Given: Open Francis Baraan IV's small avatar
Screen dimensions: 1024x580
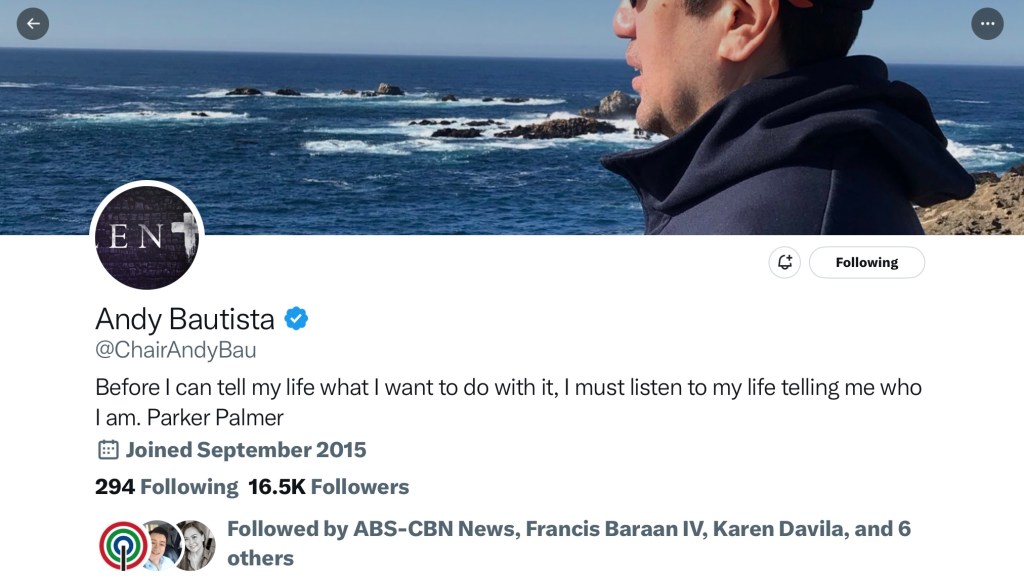Looking at the screenshot, I should pos(160,545).
